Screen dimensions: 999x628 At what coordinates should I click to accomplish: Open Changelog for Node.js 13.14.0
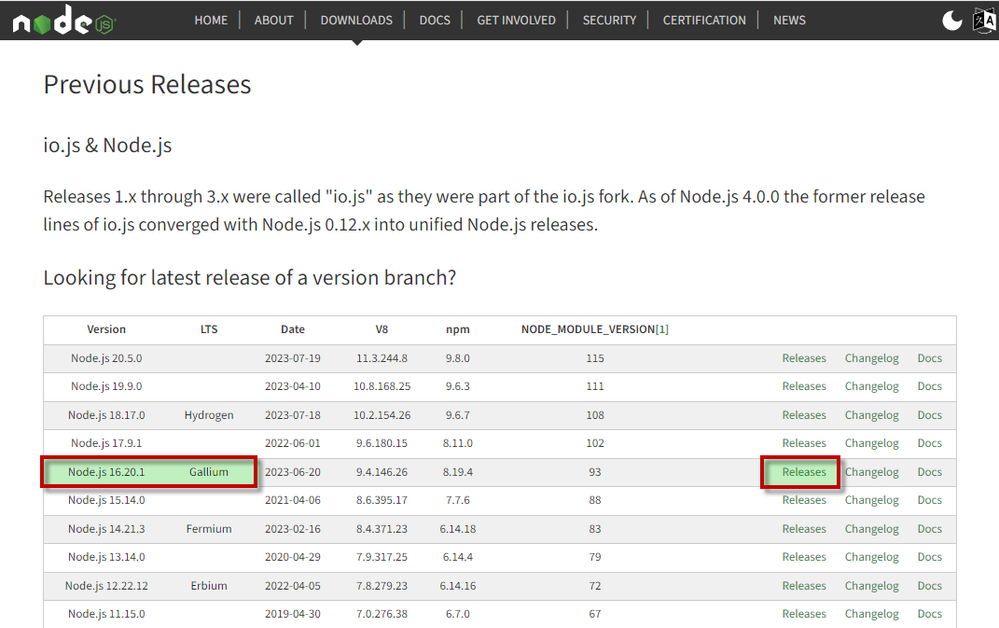(x=872, y=557)
